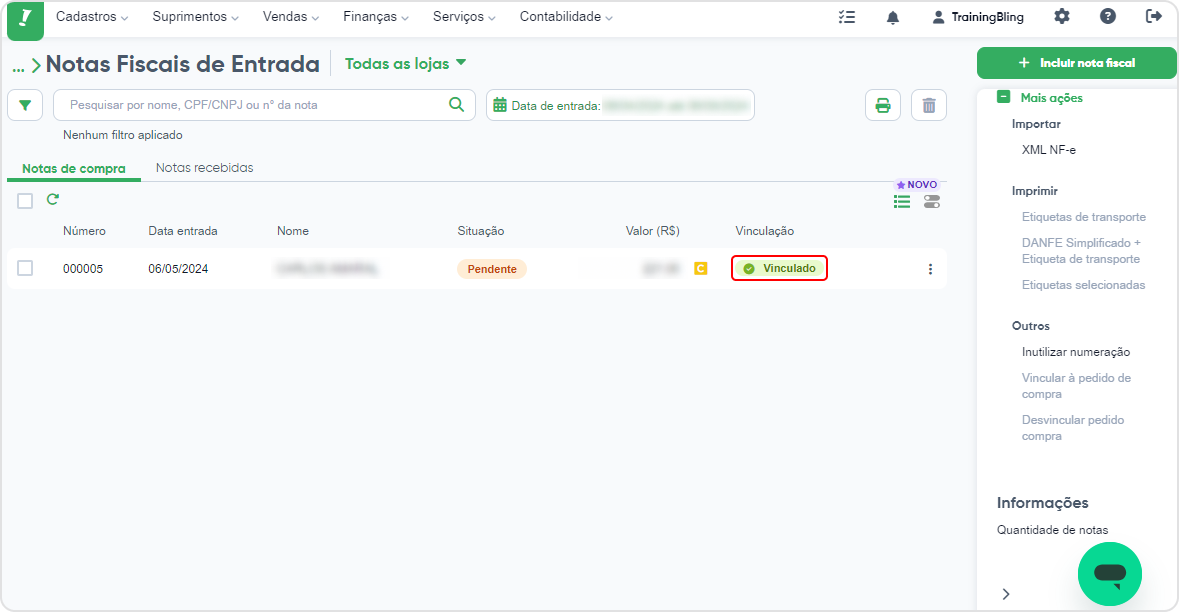Click the trash delete icon

[x=929, y=105]
